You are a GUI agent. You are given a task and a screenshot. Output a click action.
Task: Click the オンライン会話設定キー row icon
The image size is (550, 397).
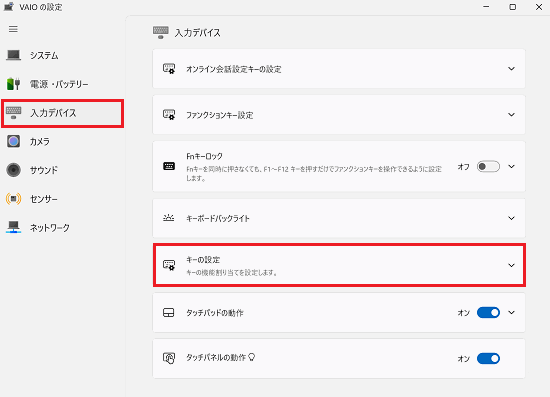[x=169, y=68]
